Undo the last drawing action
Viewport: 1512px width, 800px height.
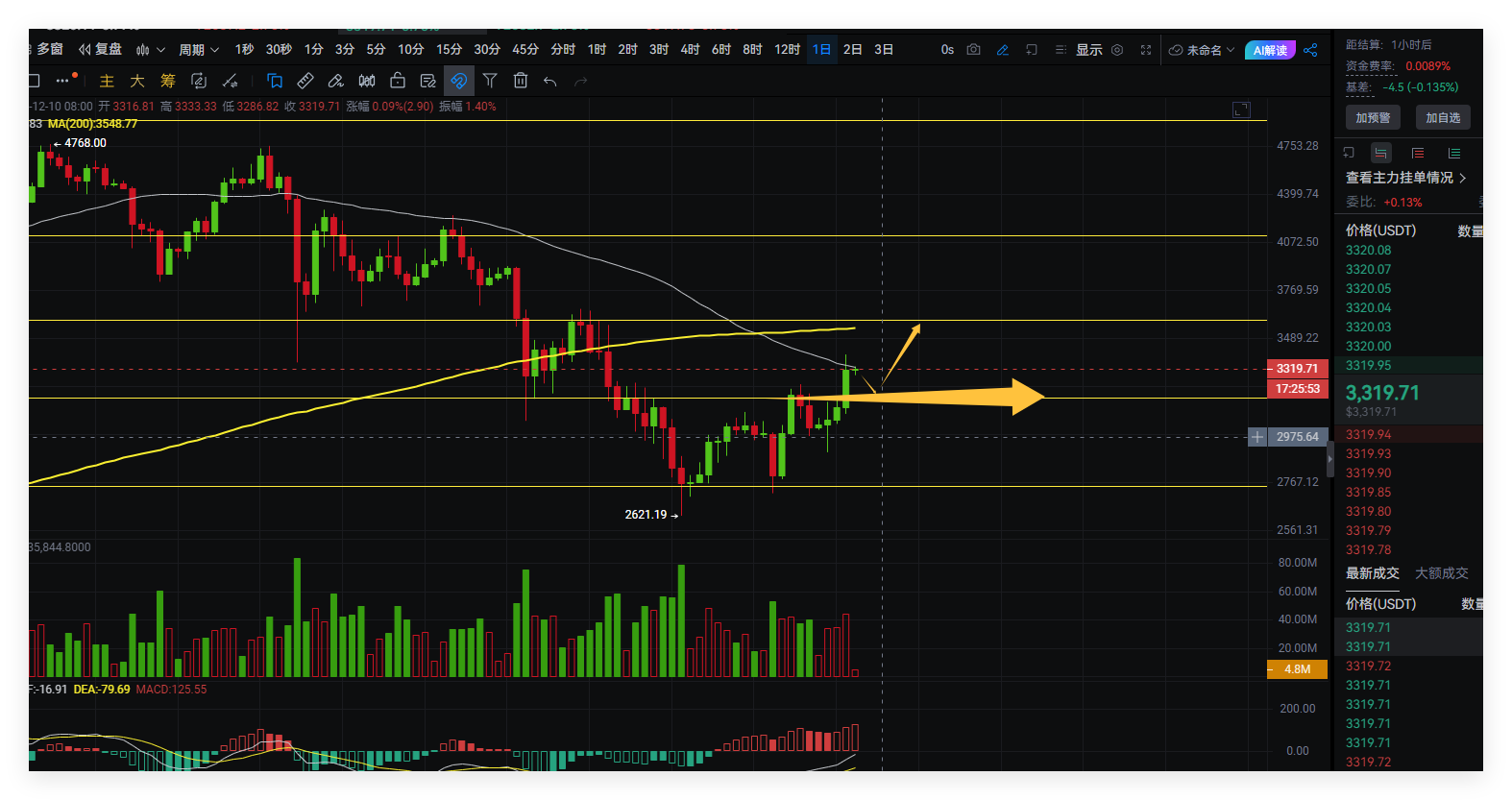point(550,81)
